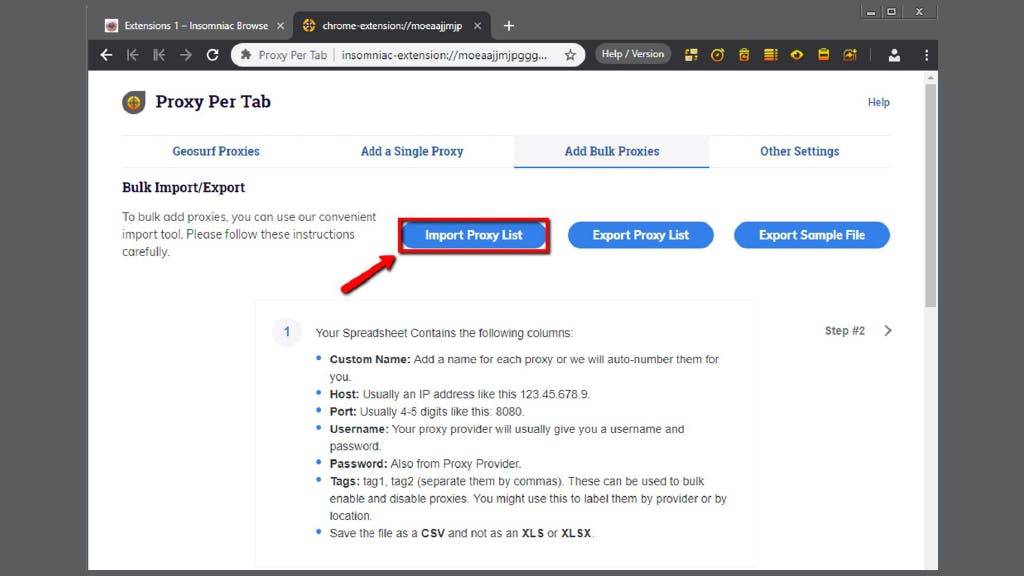
Task: Click the window switch extension icon
Action: pos(691,55)
